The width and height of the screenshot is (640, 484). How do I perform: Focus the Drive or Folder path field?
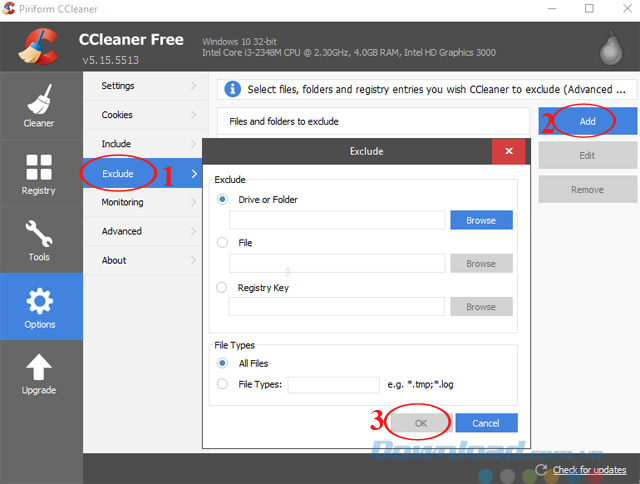pos(337,220)
